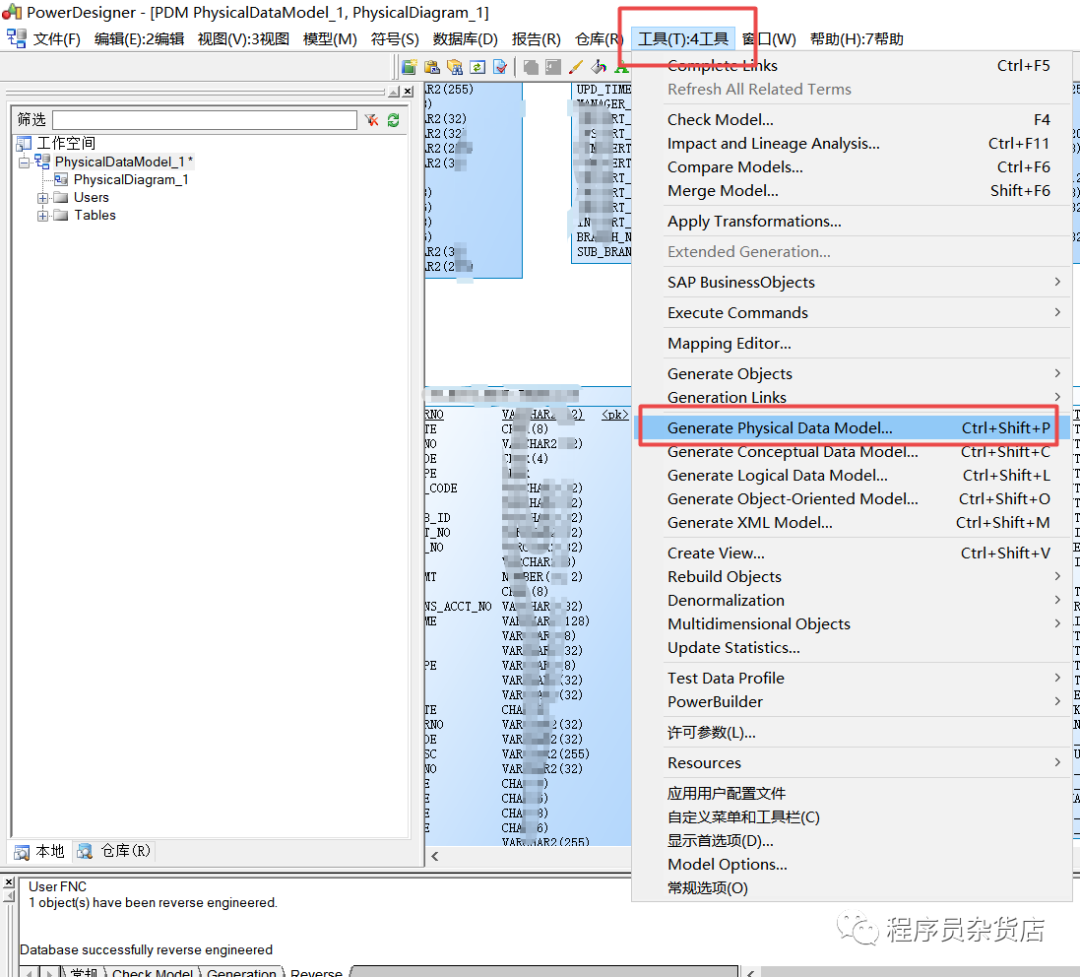Viewport: 1080px width, 977px height.
Task: Open the 符号(S) menu
Action: pyautogui.click(x=395, y=39)
